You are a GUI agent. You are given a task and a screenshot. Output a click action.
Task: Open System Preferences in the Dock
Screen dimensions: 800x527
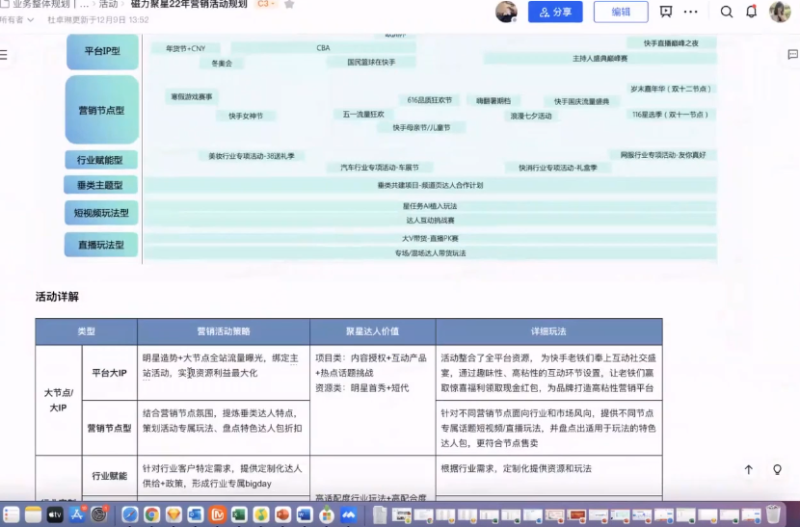(x=99, y=515)
